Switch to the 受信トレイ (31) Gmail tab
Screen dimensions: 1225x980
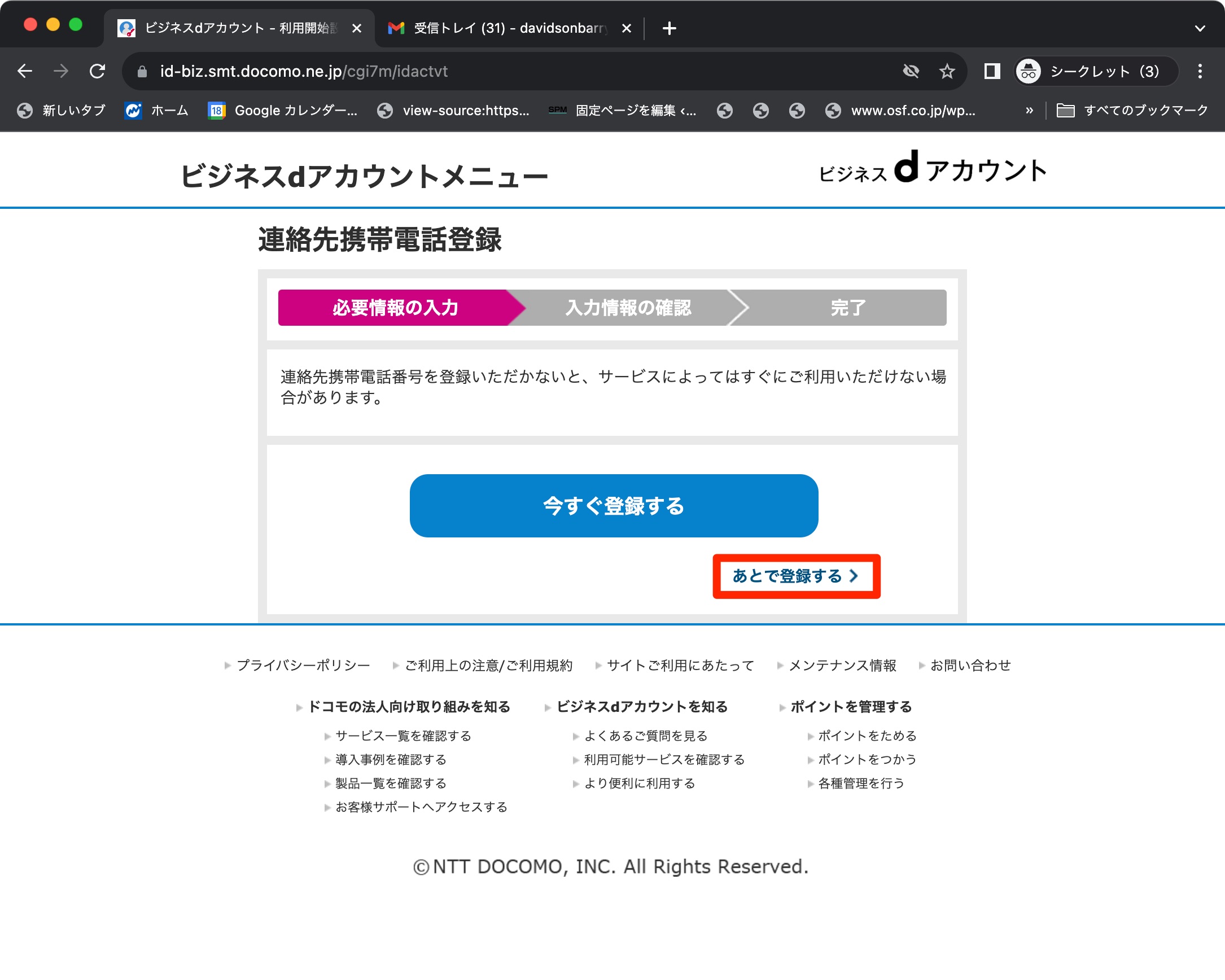(x=510, y=28)
